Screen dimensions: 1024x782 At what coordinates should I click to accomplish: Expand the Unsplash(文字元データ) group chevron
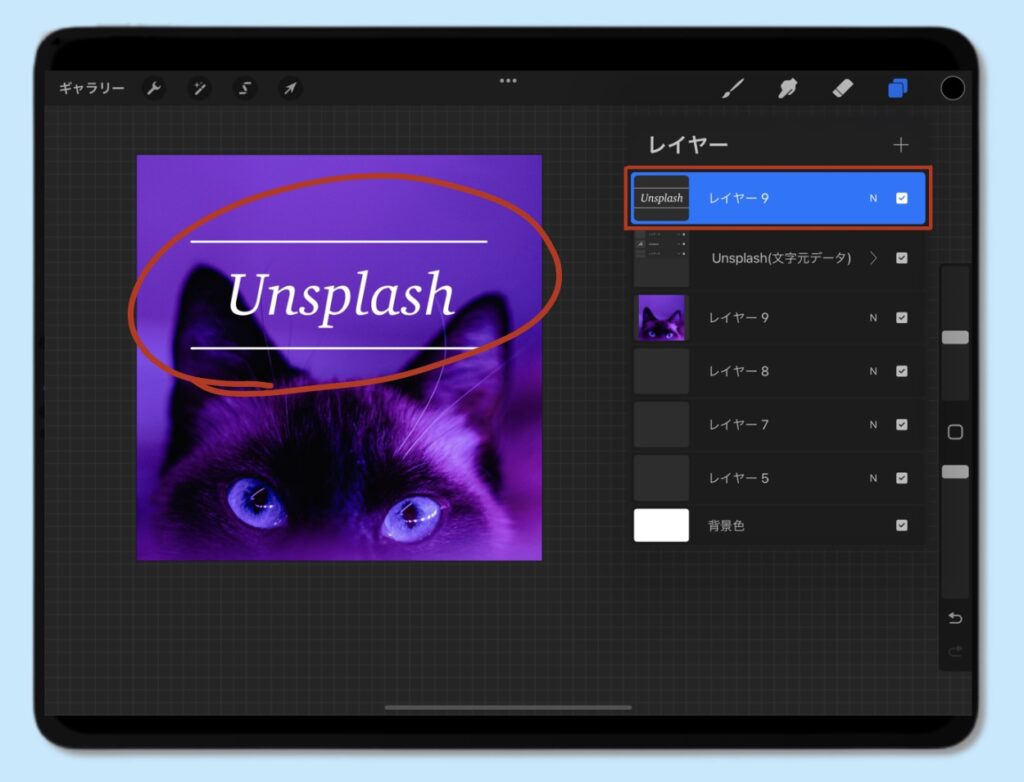(873, 258)
